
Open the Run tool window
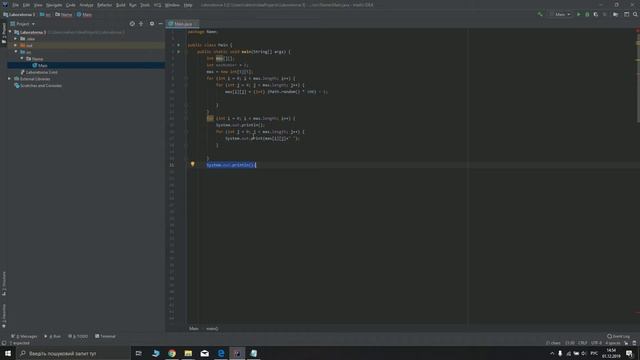pyautogui.click(x=52, y=336)
